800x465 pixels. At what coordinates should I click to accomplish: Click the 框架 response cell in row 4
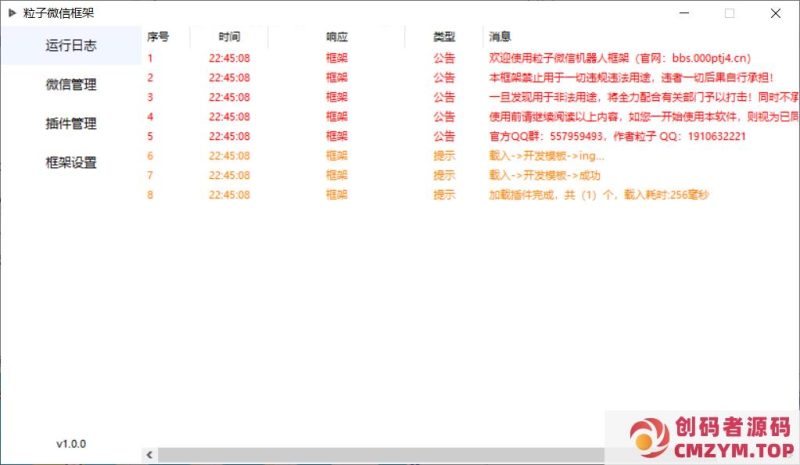(337, 116)
